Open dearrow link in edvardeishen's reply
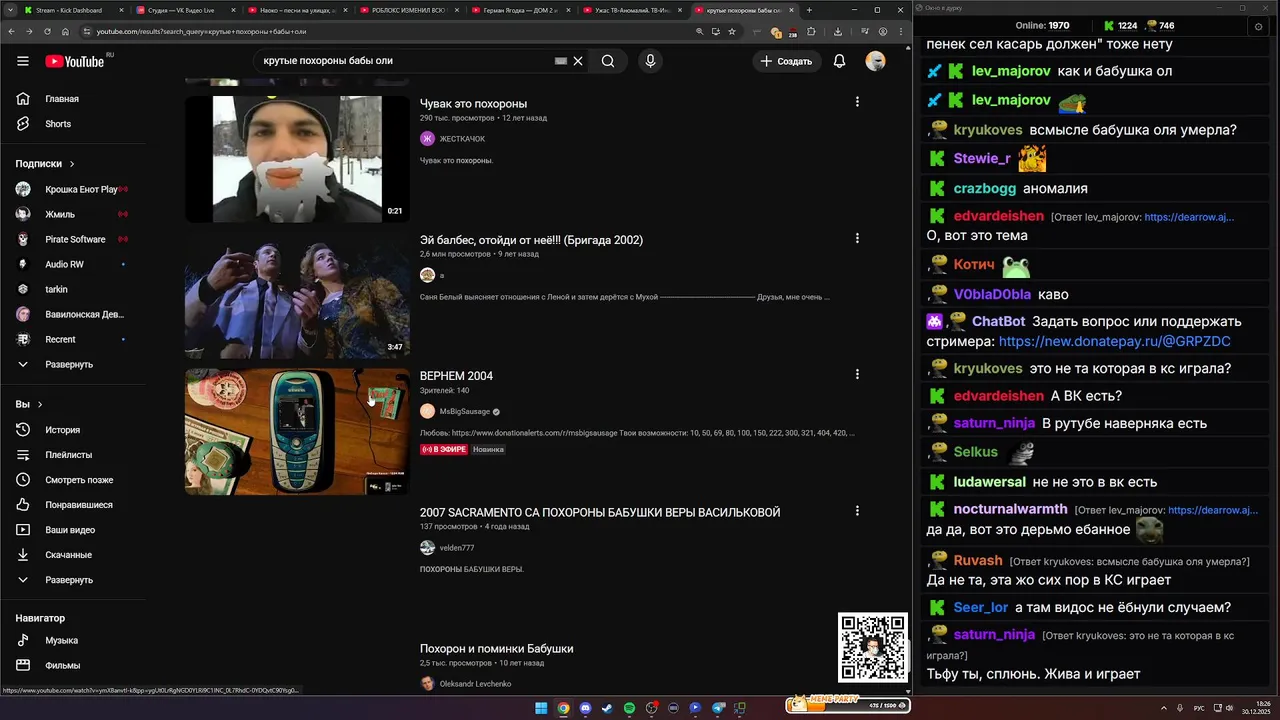Screen dimensions: 1280x720 [x=1189, y=216]
